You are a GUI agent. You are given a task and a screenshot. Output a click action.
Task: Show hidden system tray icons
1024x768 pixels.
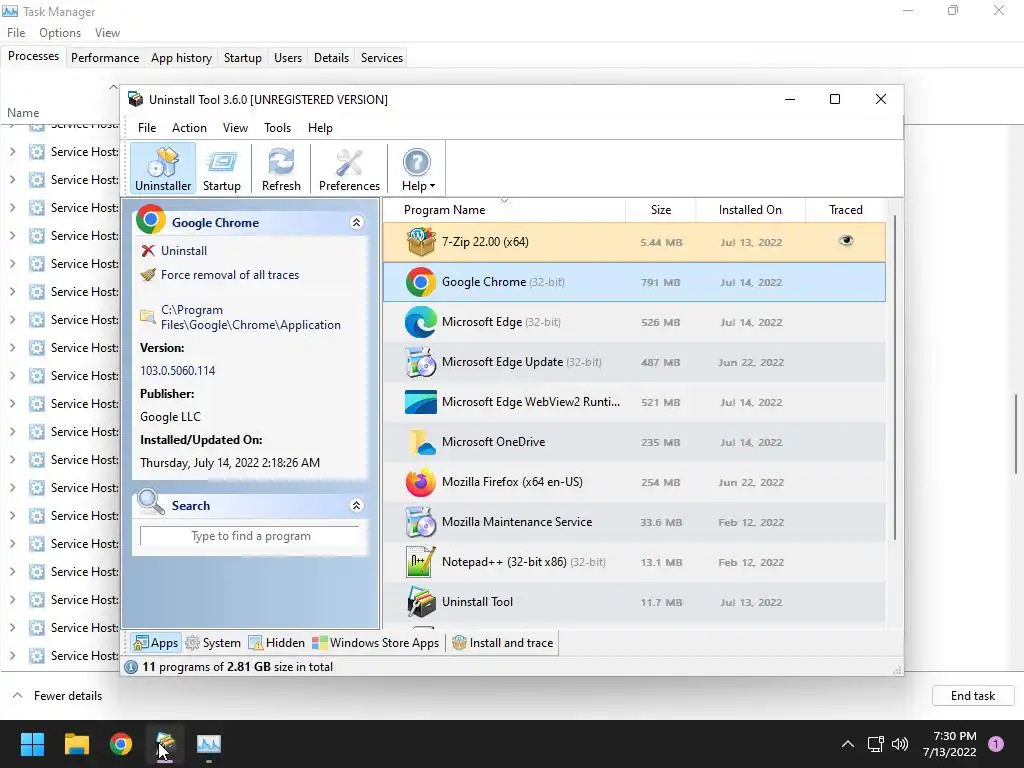pyautogui.click(x=847, y=744)
